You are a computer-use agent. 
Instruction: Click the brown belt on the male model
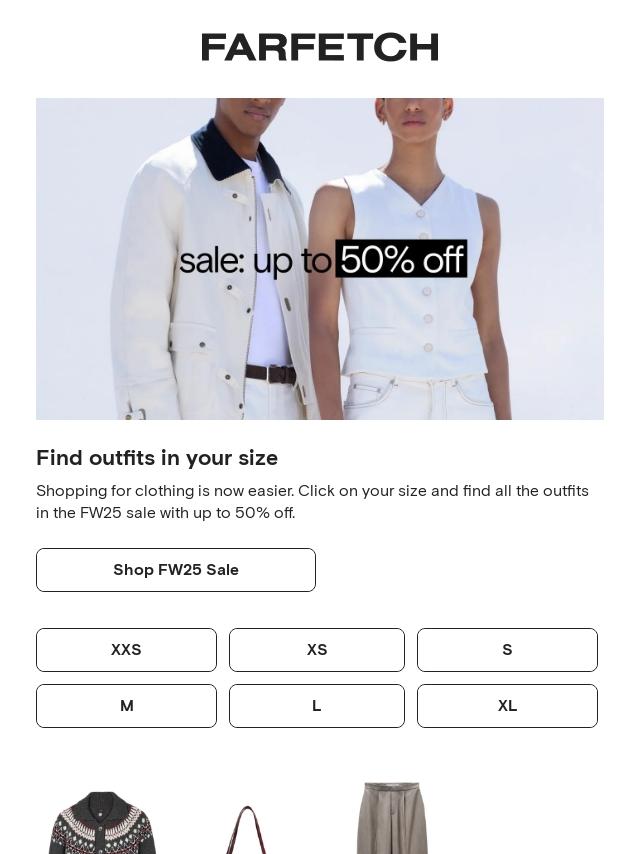(271, 374)
